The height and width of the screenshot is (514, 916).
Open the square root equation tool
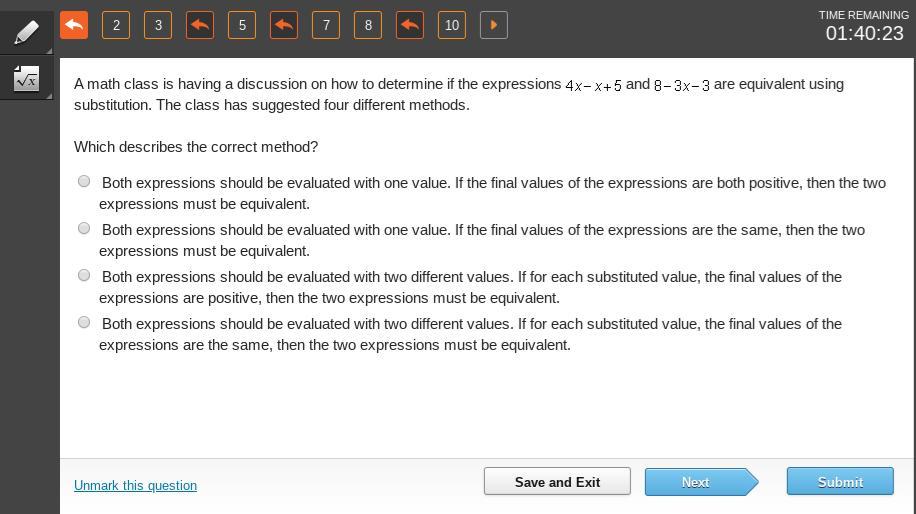[26, 79]
